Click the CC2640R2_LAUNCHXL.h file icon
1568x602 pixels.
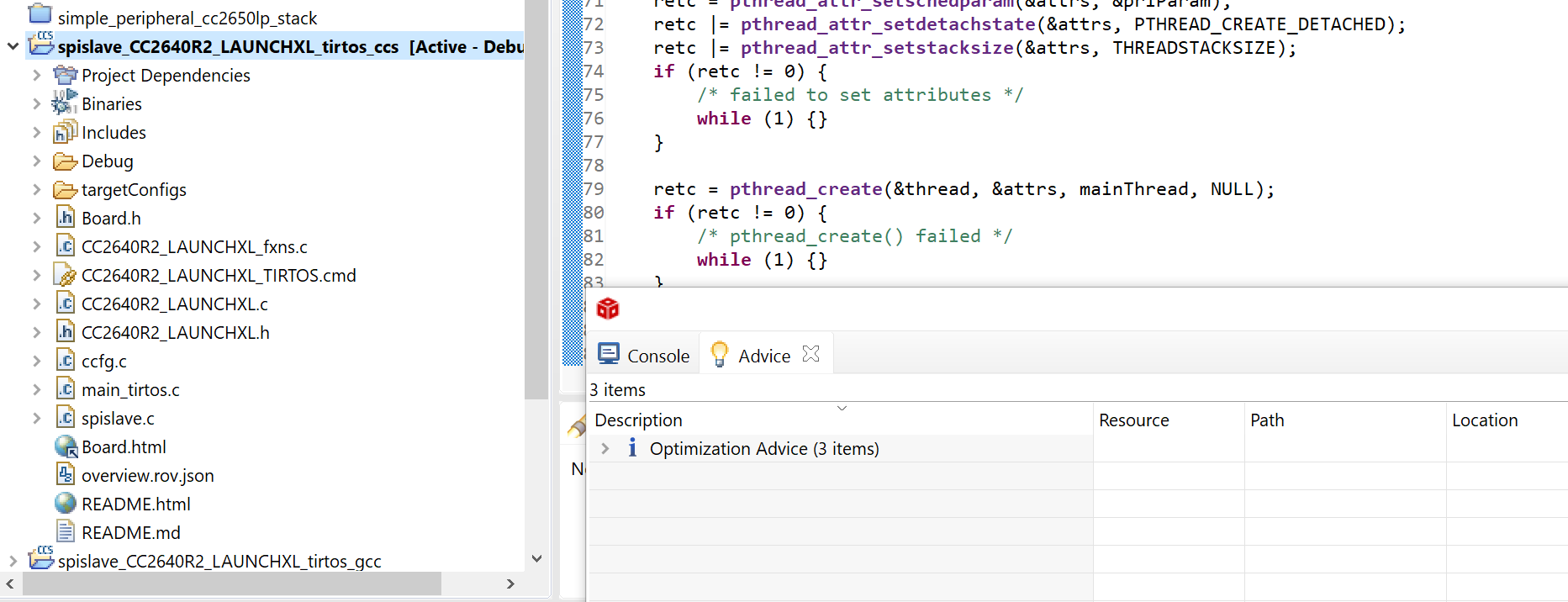point(66,331)
